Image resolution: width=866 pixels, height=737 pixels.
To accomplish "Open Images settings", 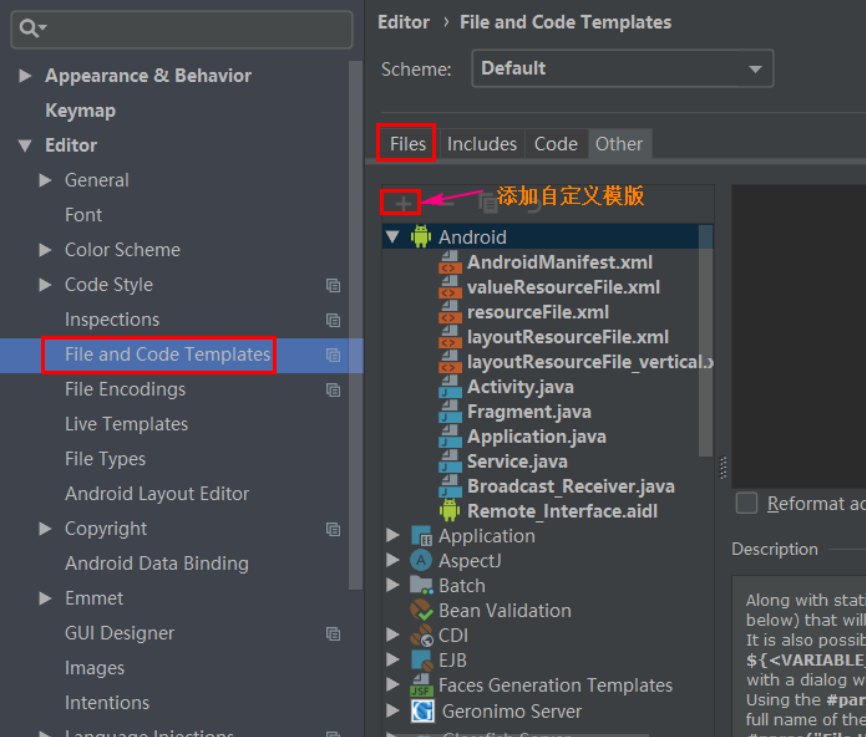I will [94, 668].
